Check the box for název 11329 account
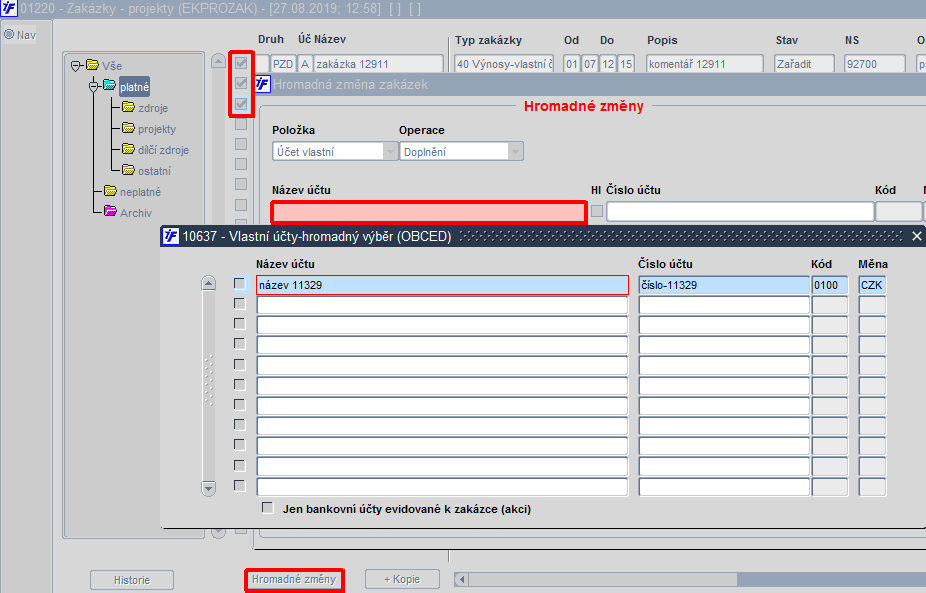 click(239, 284)
